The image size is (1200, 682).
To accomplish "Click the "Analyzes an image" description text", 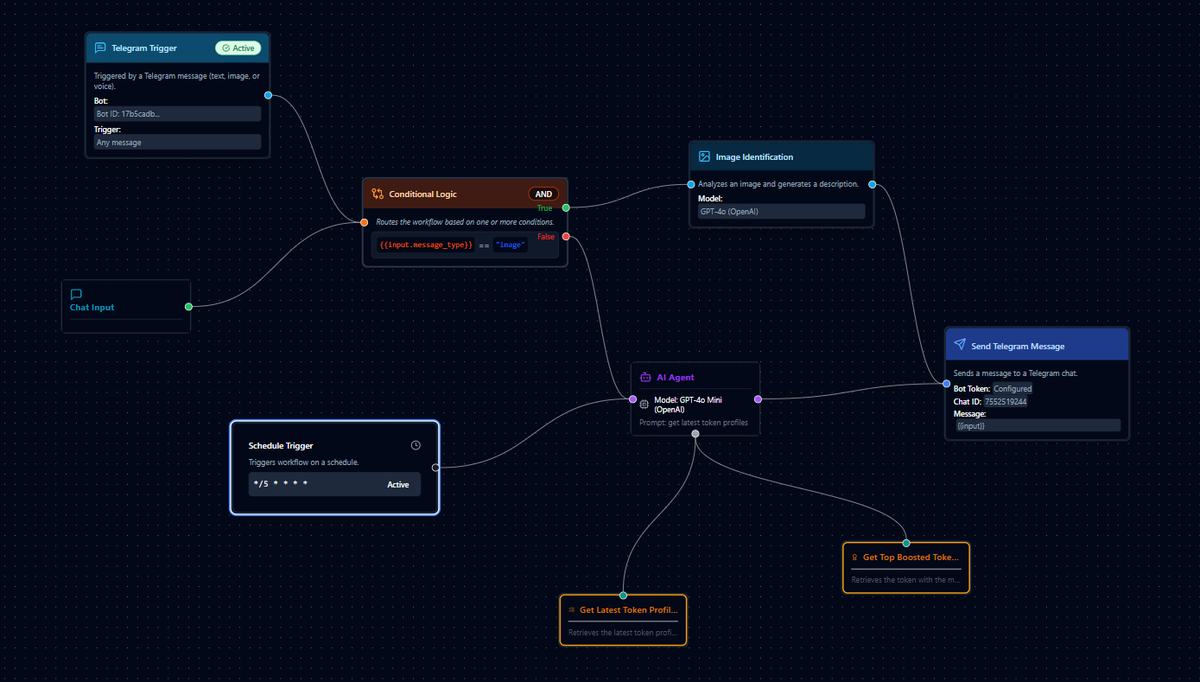I will (x=778, y=184).
